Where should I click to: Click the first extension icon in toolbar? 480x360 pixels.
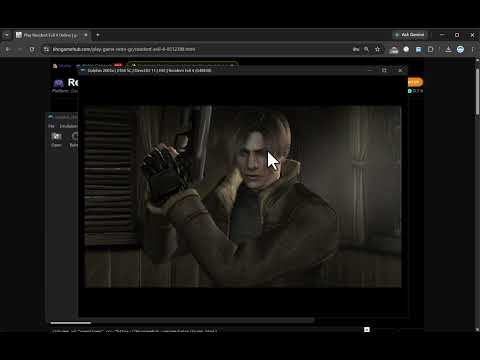(394, 50)
